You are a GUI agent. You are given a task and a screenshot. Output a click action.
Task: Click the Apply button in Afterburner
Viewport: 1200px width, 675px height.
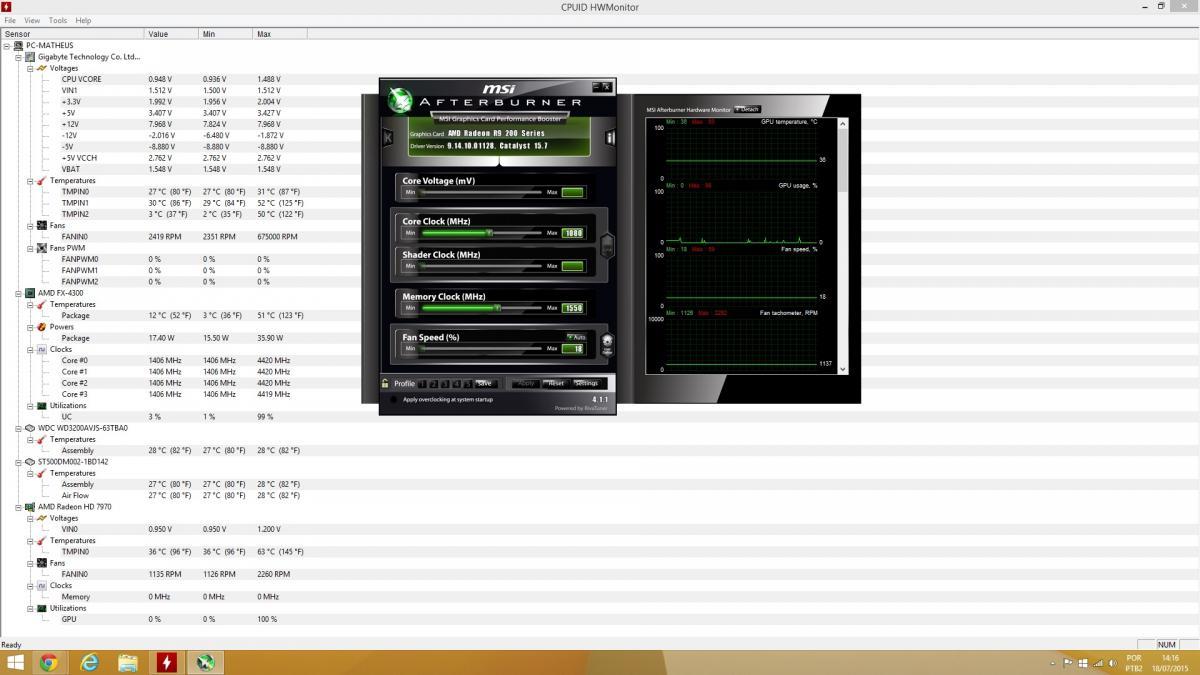[x=526, y=383]
